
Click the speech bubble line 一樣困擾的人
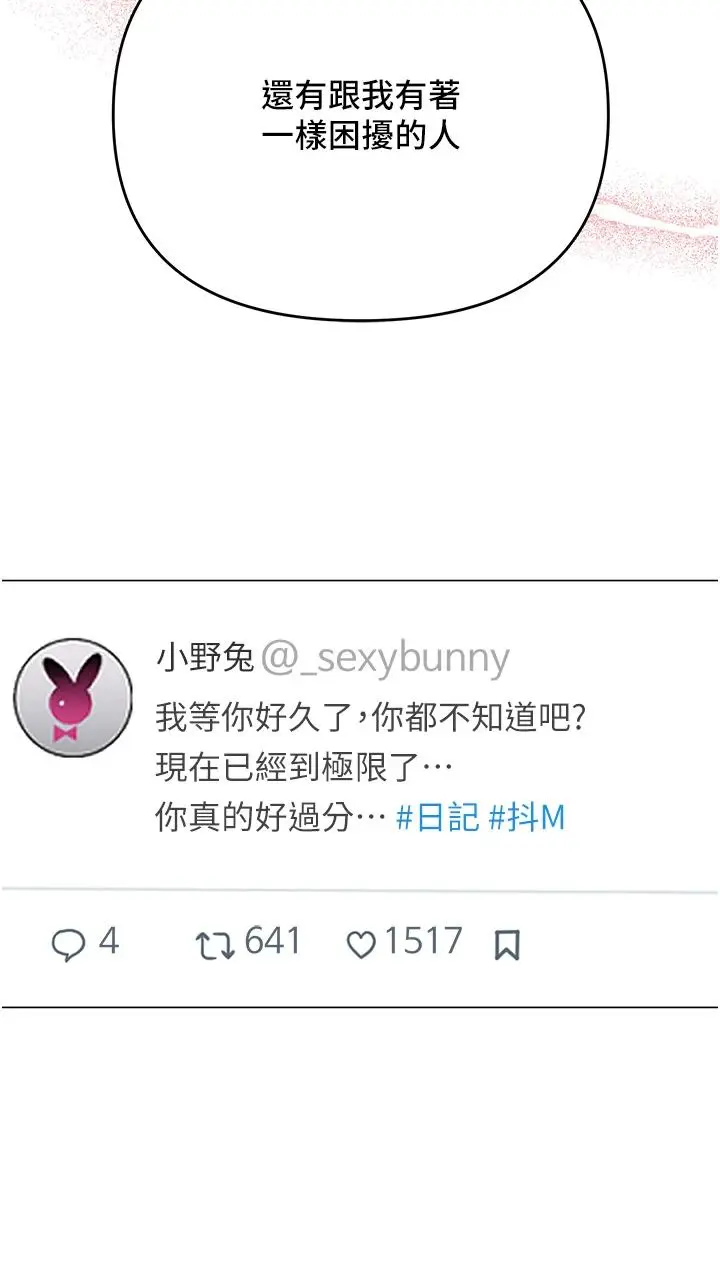coord(360,133)
